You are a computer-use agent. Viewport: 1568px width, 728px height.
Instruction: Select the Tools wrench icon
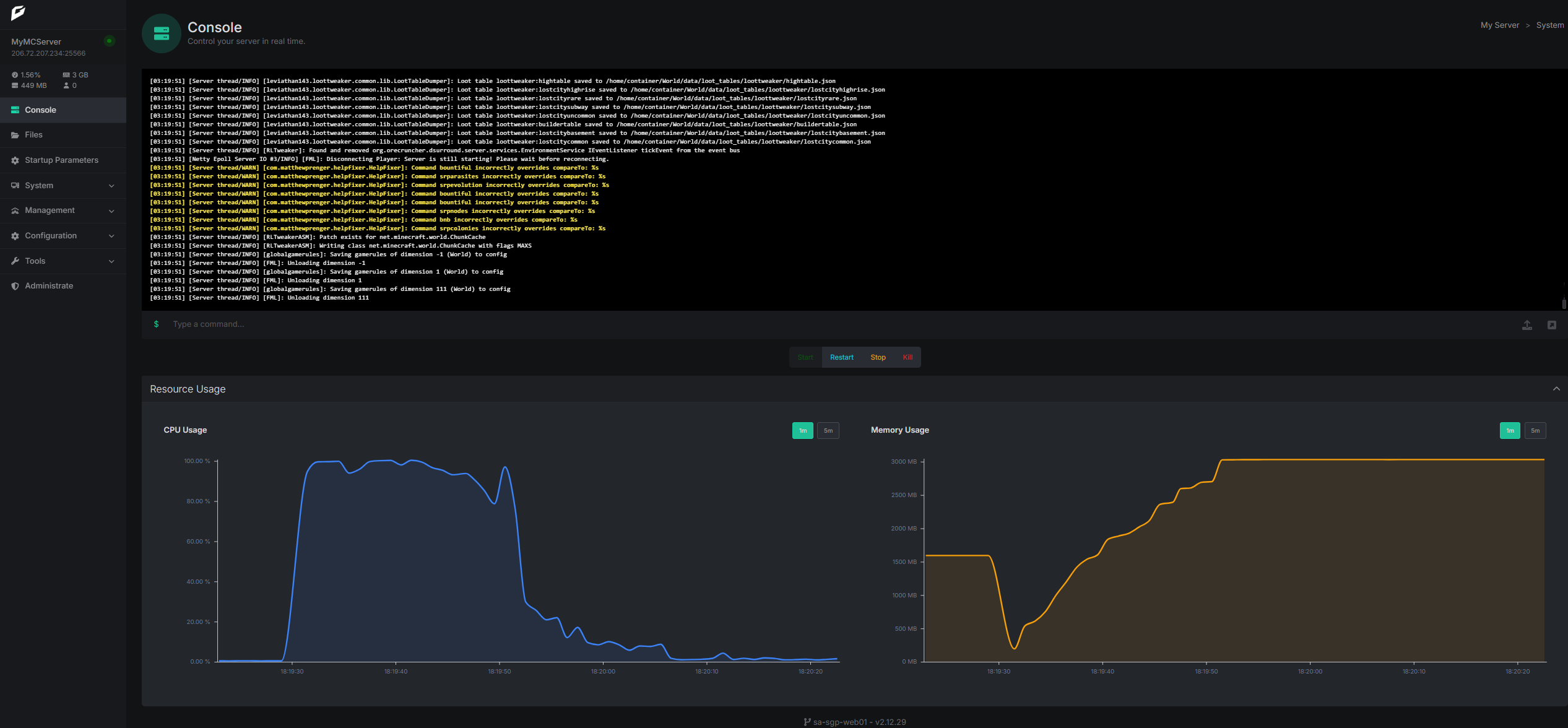click(x=15, y=261)
